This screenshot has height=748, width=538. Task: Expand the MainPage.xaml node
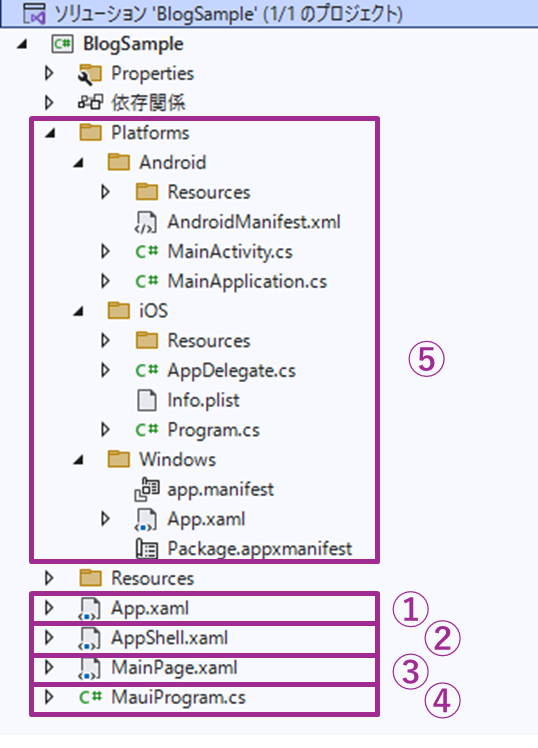[49, 667]
